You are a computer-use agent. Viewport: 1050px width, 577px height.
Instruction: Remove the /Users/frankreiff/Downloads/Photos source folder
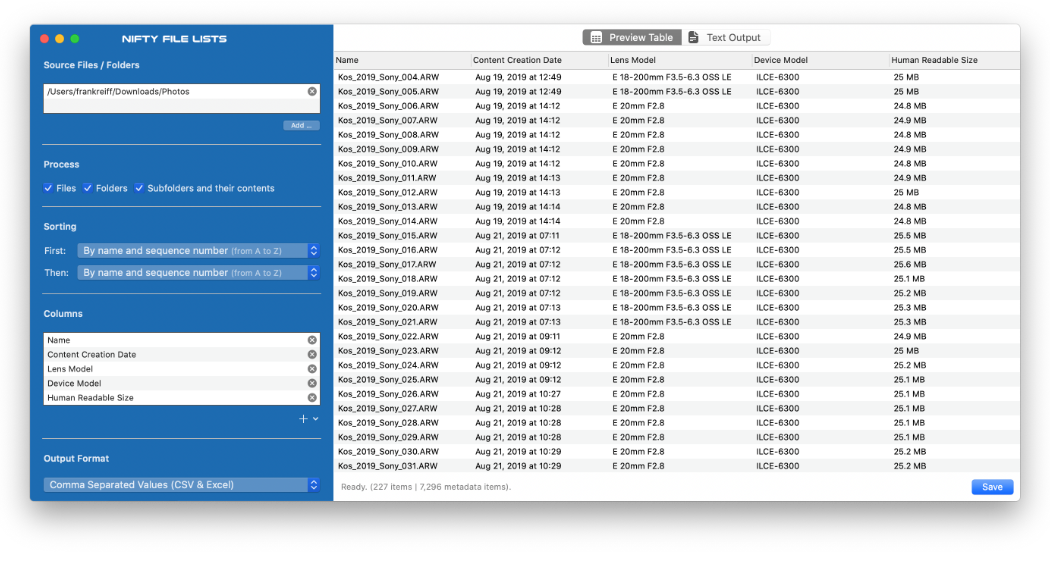pos(312,91)
